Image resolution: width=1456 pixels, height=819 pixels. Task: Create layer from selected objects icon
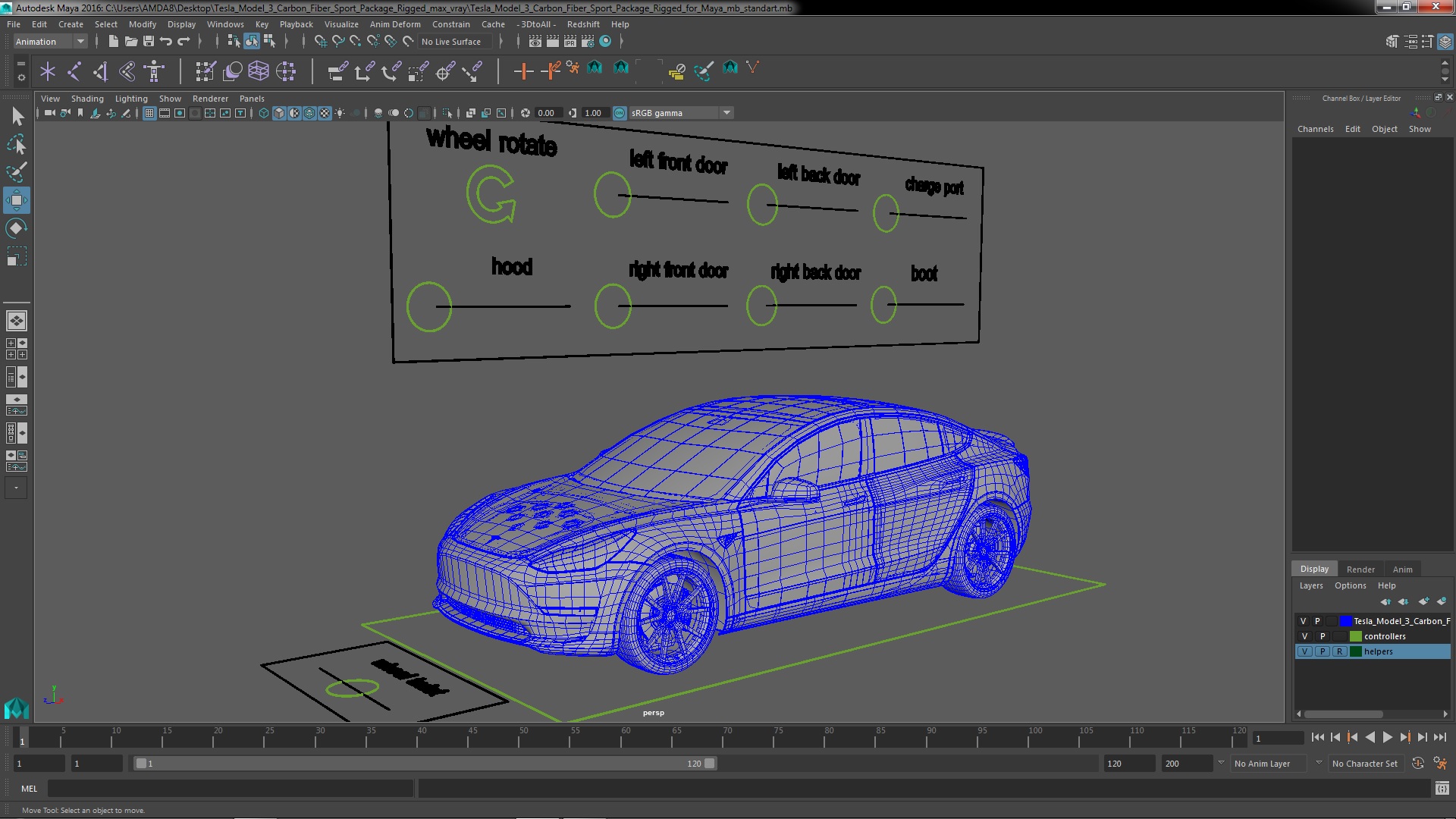pyautogui.click(x=1441, y=601)
